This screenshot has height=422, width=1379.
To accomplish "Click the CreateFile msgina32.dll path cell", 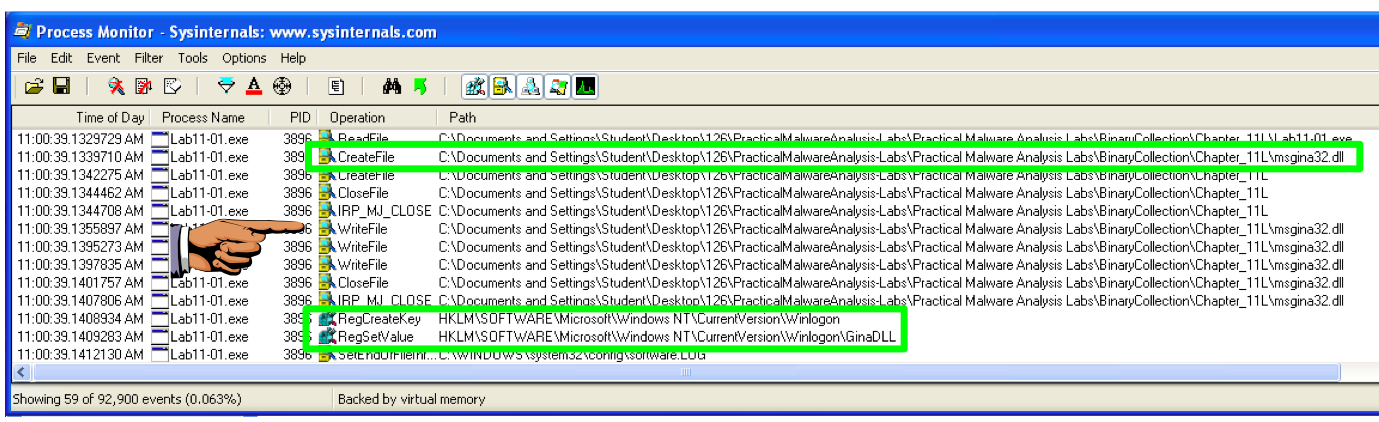I will (x=891, y=157).
